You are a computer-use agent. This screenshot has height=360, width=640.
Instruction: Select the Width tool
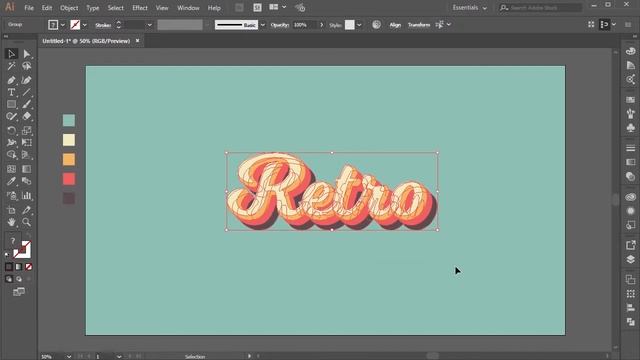coord(11,143)
